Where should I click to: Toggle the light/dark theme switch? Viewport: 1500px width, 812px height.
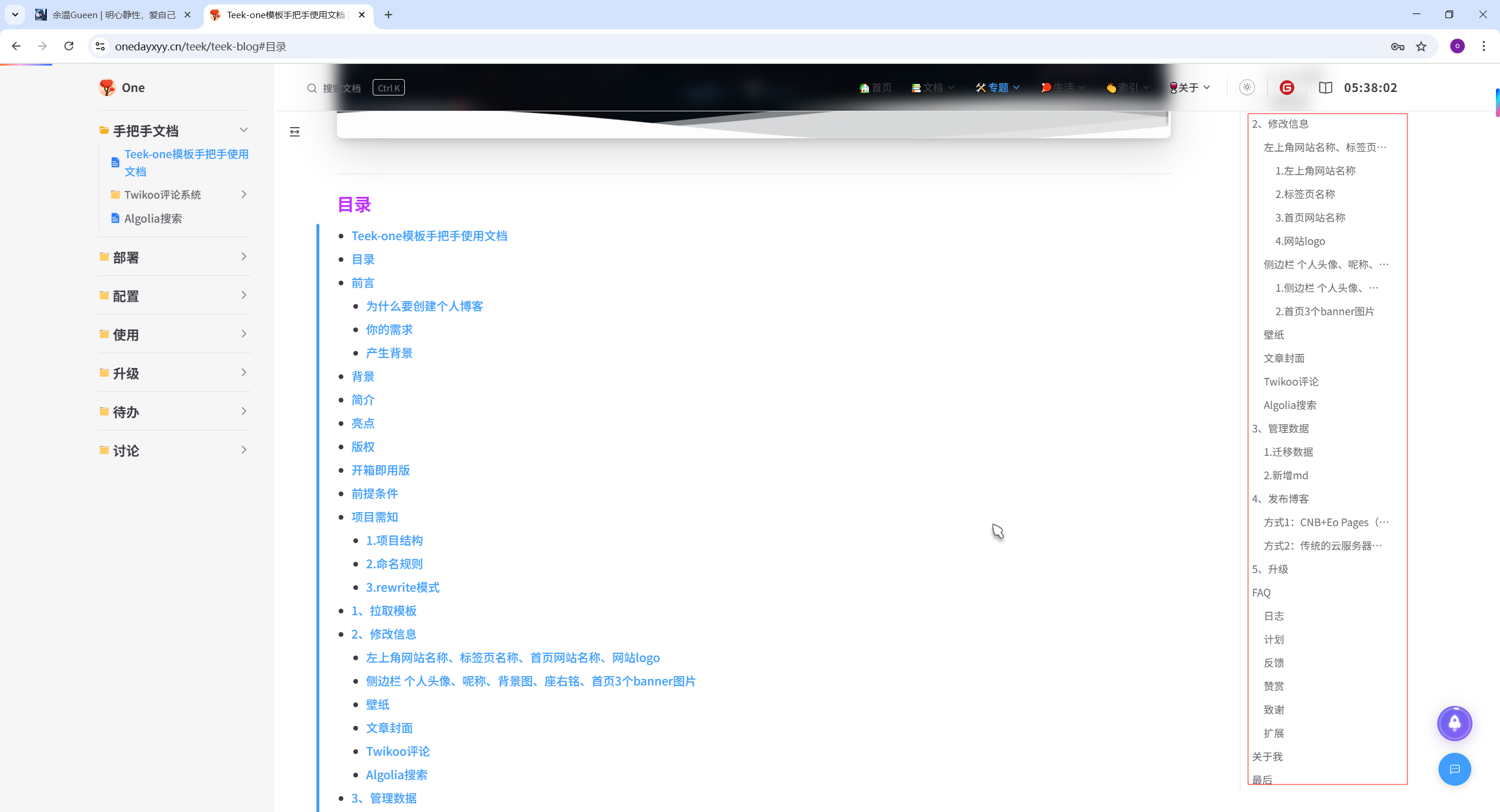pyautogui.click(x=1247, y=88)
